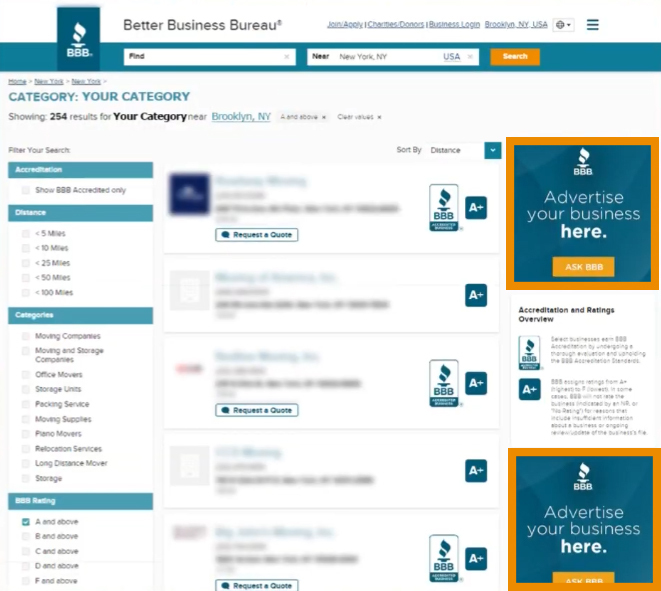661x591 pixels.
Task: Click the first listing's dark blue logo thumbnail
Action: tap(190, 194)
